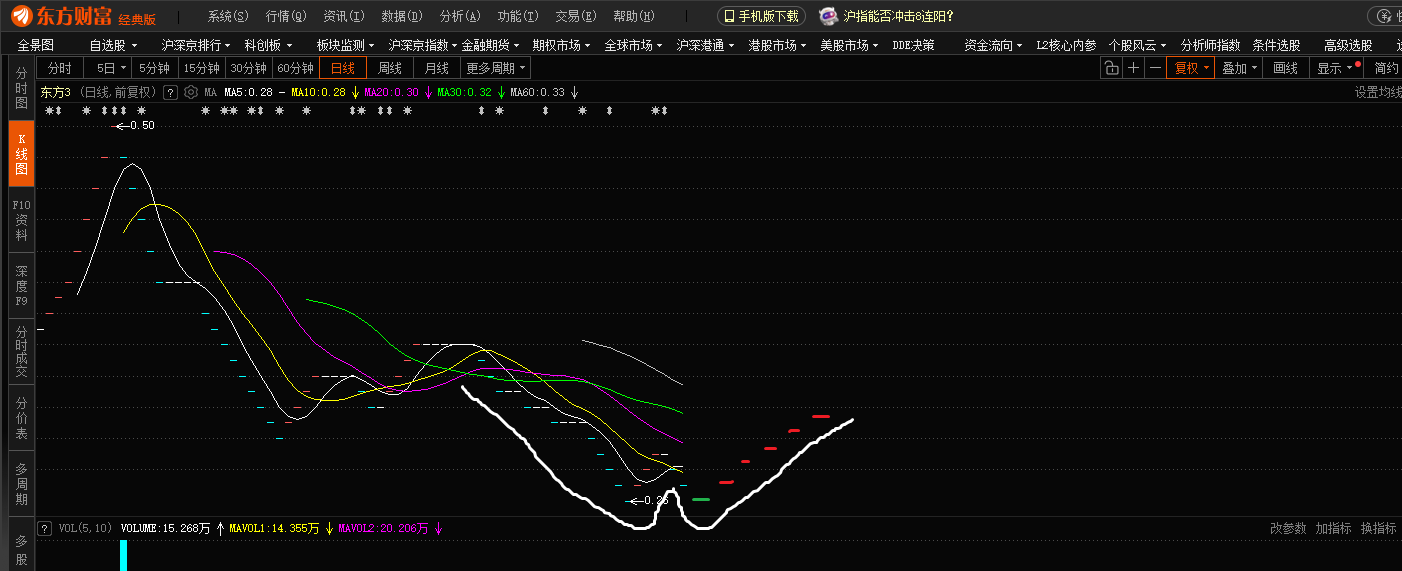Click help question mark beside 东方3 title
The image size is (1402, 571).
[x=170, y=92]
